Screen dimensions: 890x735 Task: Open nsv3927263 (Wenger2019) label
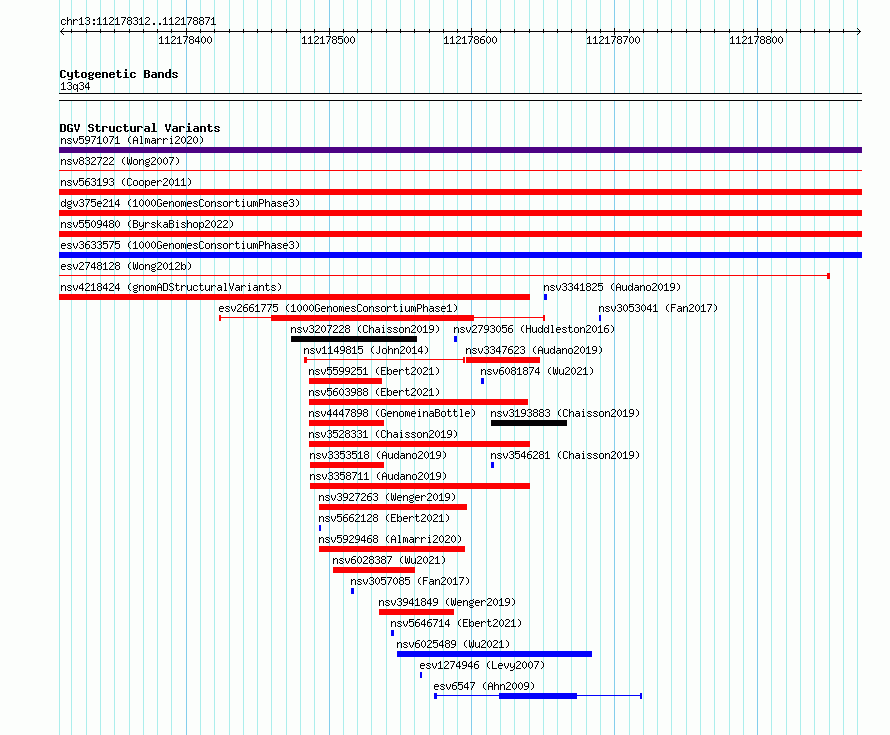coord(387,497)
